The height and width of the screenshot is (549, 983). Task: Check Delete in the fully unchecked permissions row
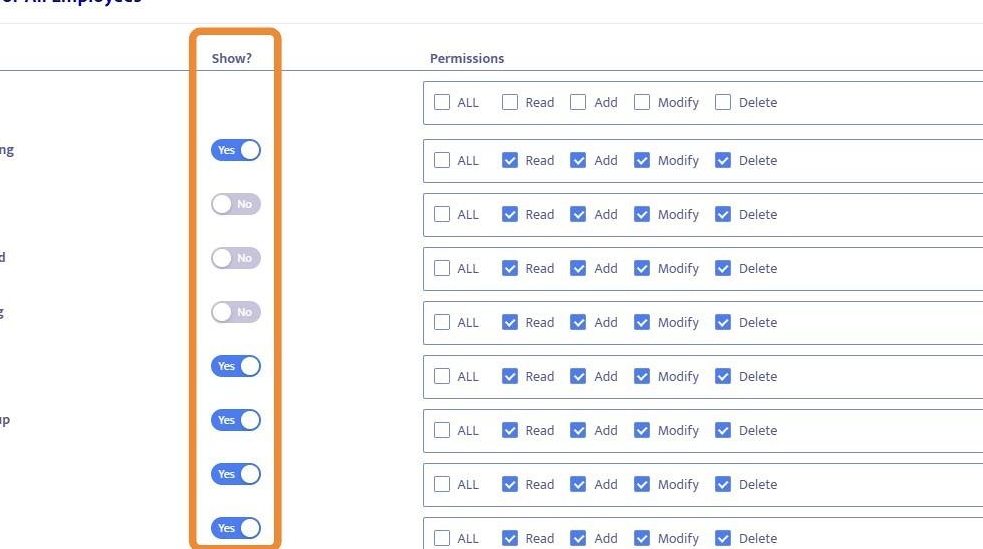pos(723,102)
